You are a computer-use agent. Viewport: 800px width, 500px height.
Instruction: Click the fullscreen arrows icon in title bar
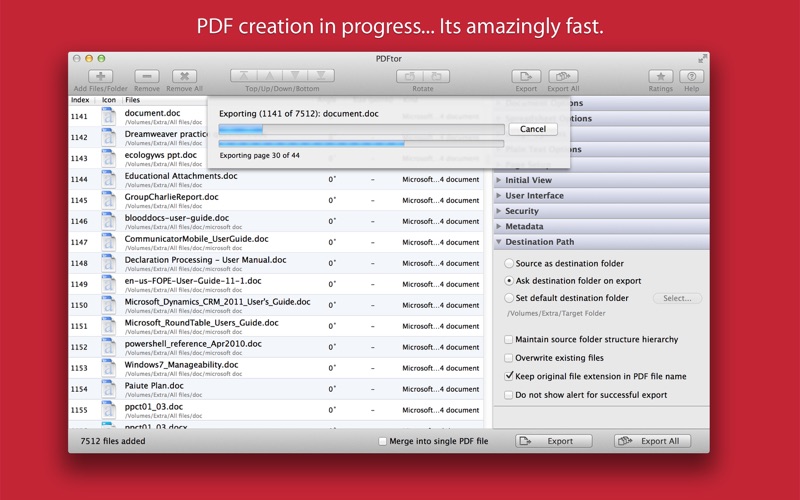point(703,59)
